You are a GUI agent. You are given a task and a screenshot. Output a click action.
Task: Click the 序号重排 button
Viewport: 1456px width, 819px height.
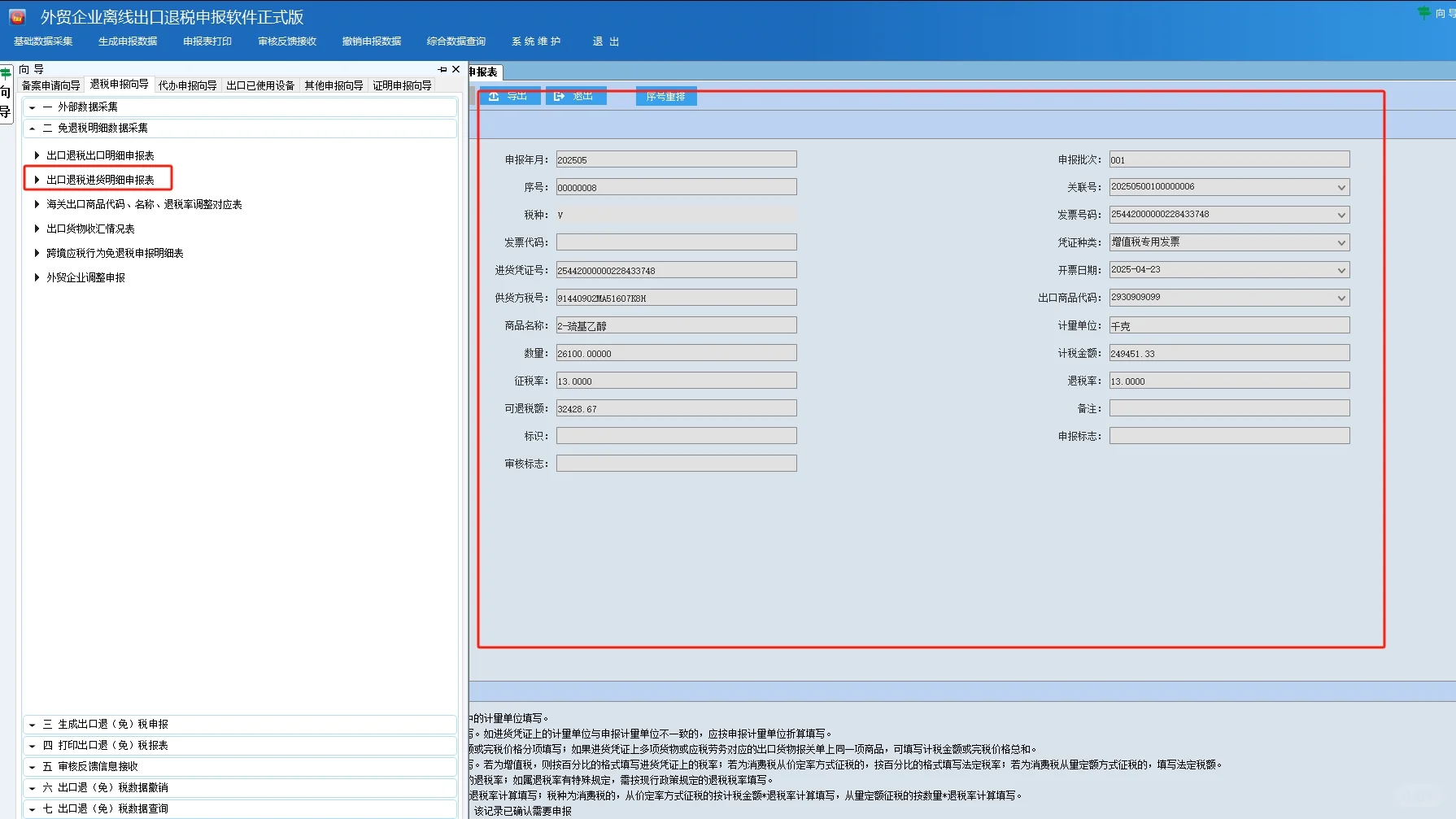coord(666,96)
